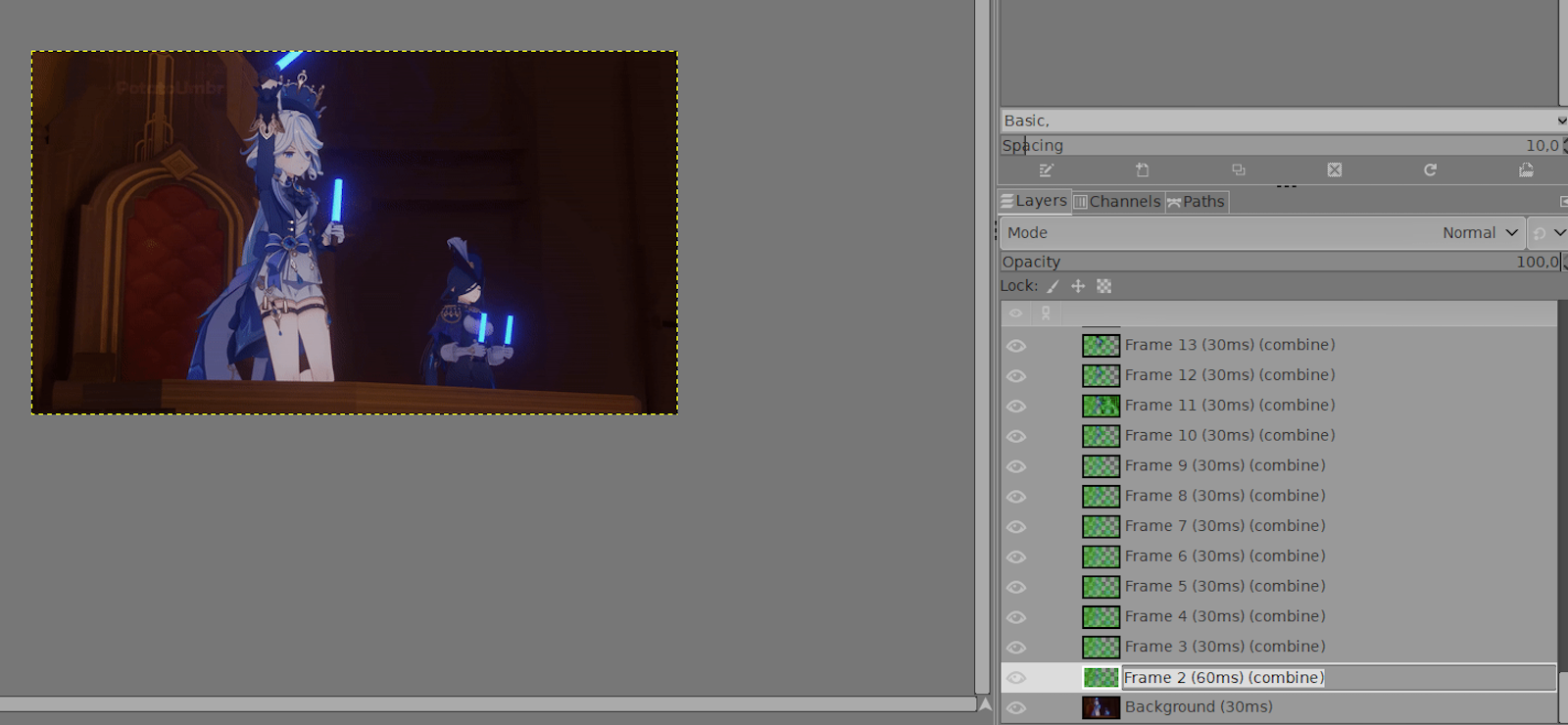Adjust the brush Spacing slider
Screen dimensions: 1568x725
(1281, 145)
